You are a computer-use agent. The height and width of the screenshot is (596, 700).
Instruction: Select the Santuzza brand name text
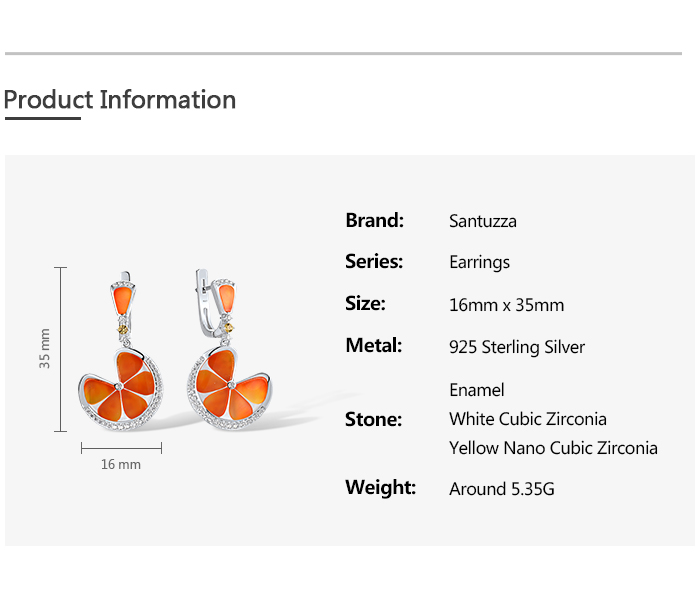pyautogui.click(x=483, y=221)
